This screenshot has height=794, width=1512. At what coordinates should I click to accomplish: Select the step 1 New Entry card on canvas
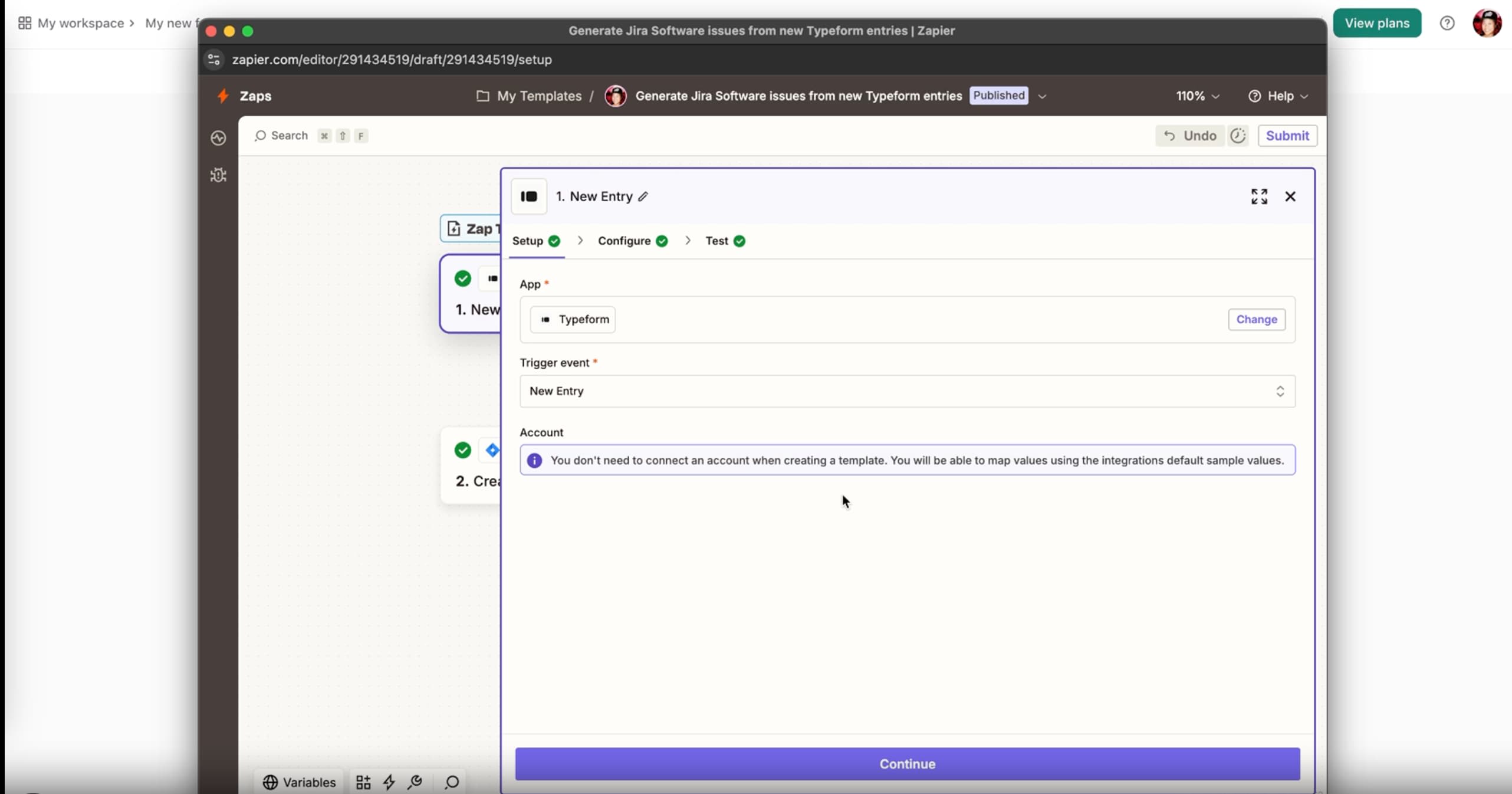click(471, 294)
